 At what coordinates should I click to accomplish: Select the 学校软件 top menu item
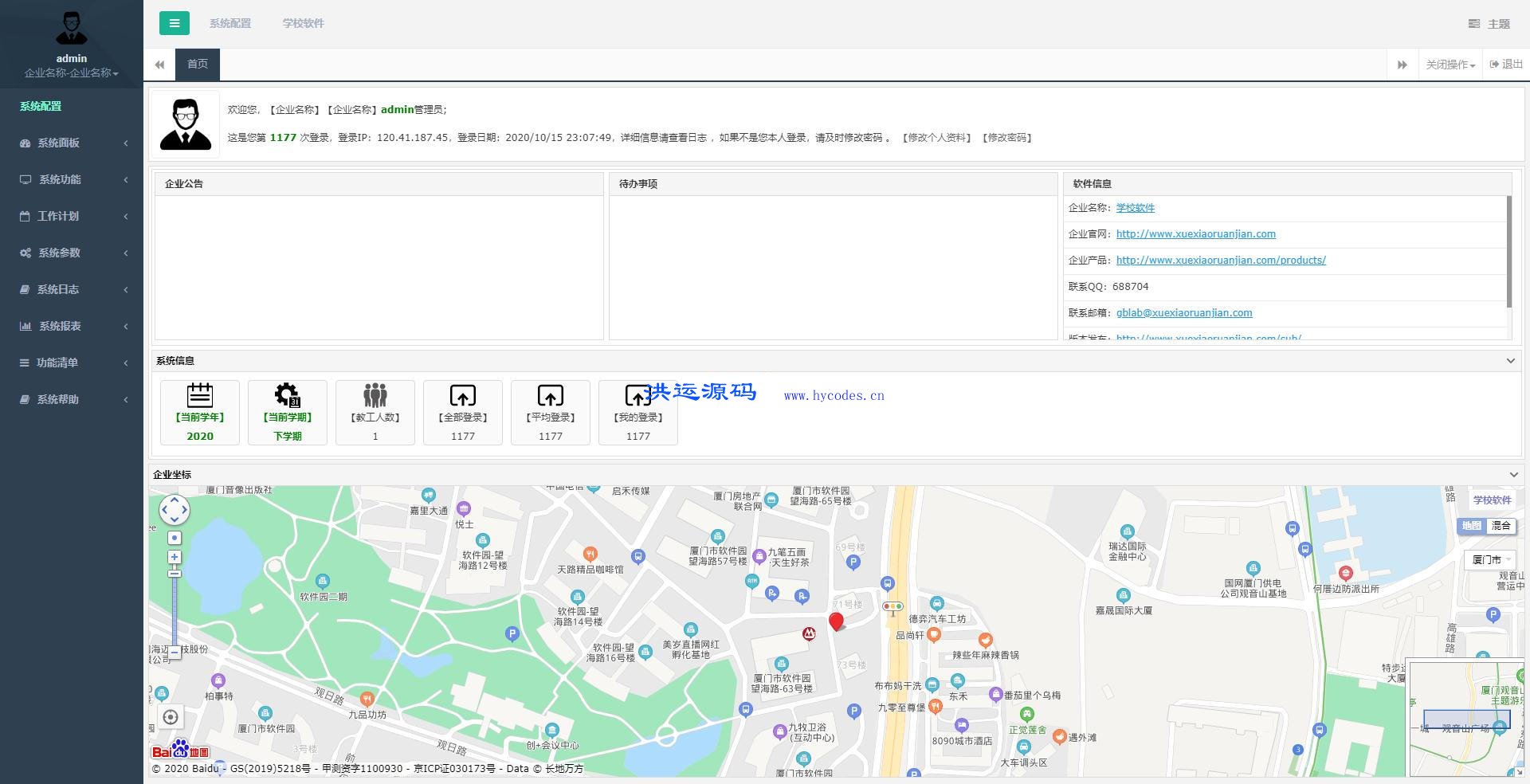pyautogui.click(x=304, y=23)
